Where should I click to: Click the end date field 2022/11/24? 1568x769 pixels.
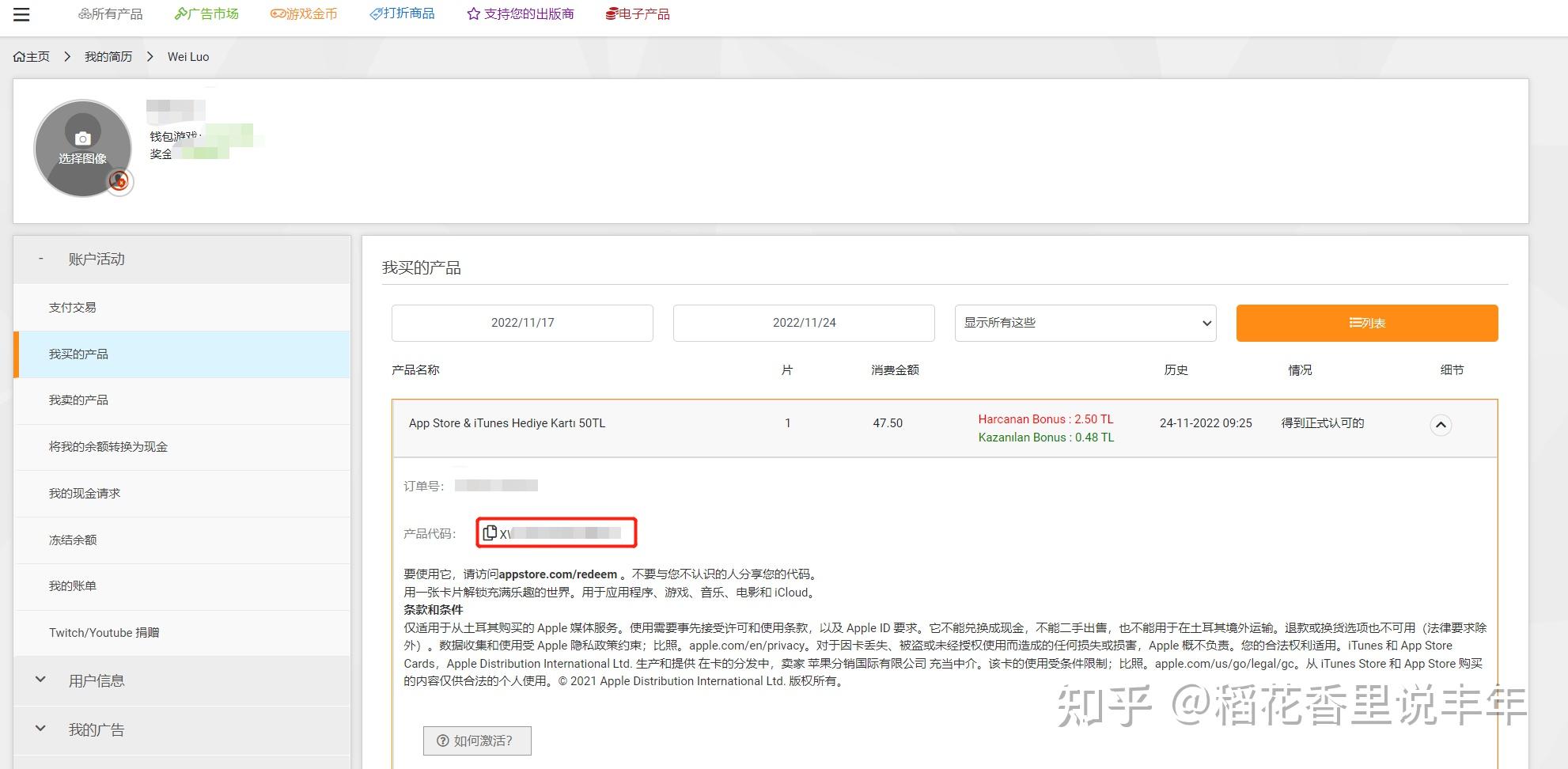(804, 323)
